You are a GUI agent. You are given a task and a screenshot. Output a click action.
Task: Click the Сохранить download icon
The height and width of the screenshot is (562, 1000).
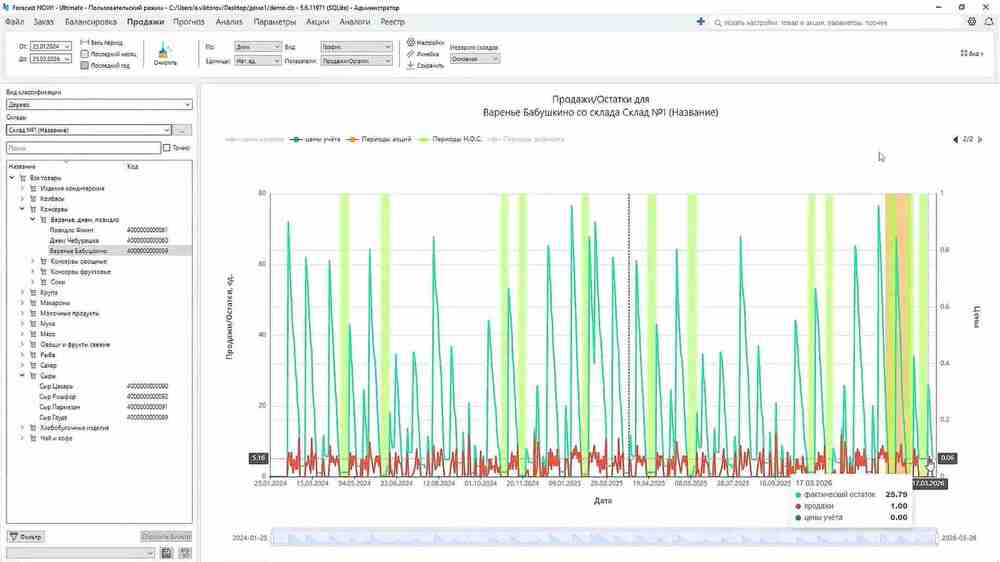click(411, 65)
